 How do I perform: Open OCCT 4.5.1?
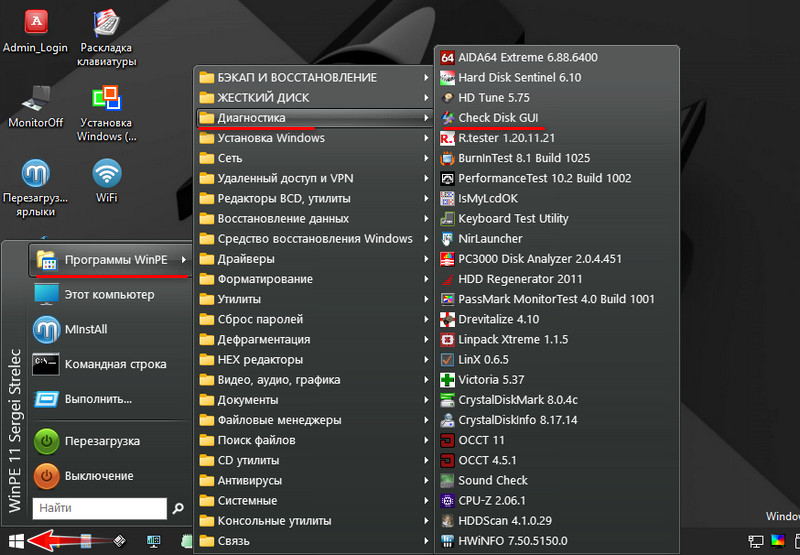557,460
